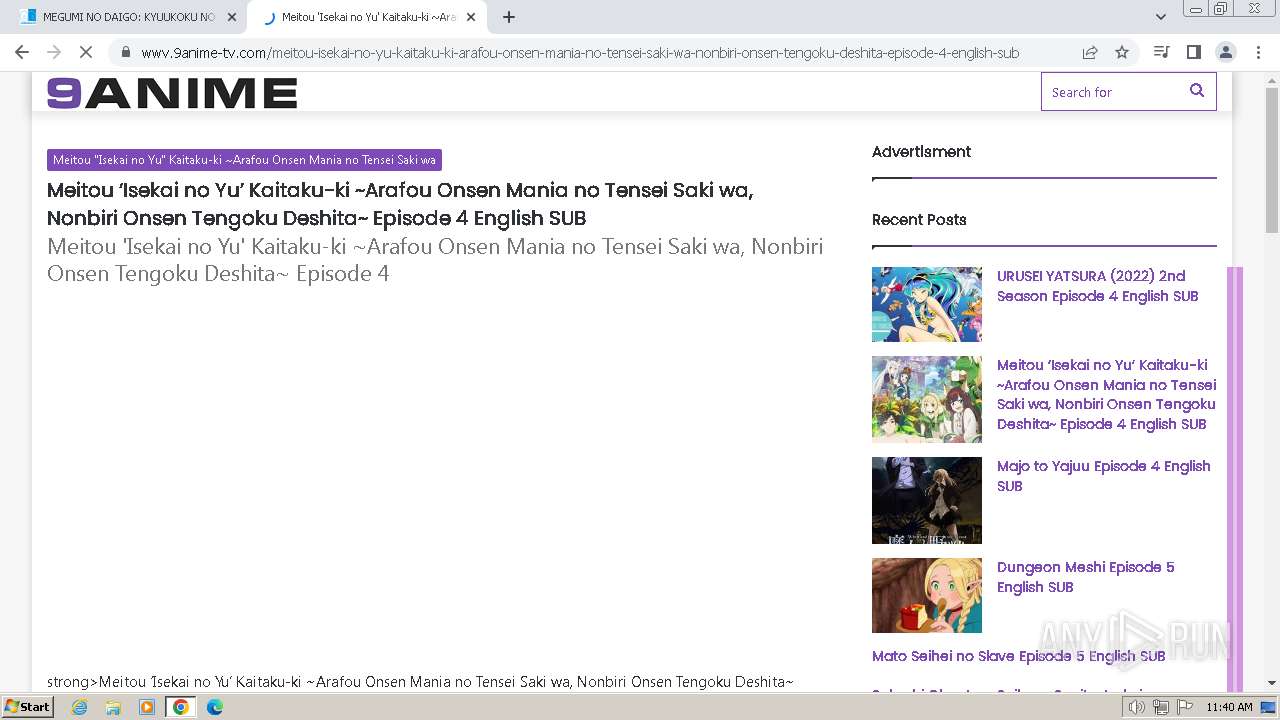This screenshot has height=720, width=1280.
Task: Click the page vertical scrollbar thumb
Action: coord(1272,161)
